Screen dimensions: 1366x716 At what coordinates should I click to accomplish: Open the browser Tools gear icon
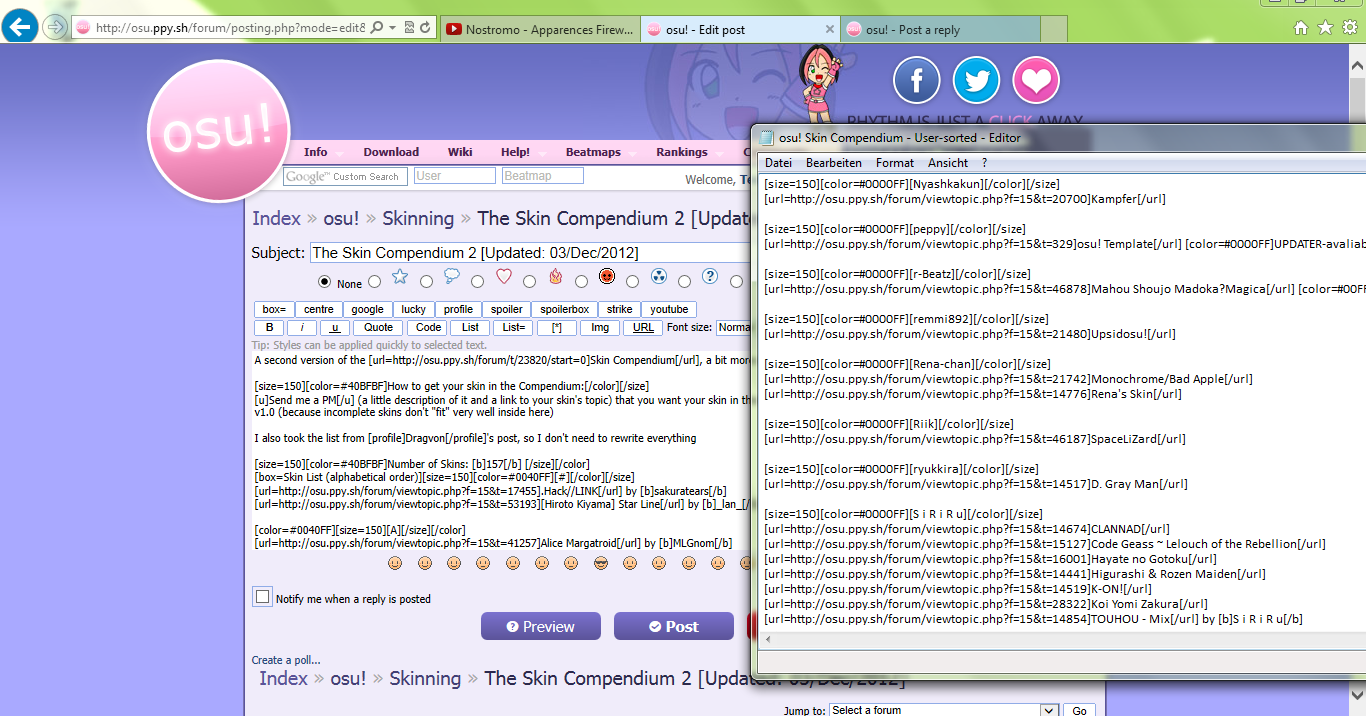pos(1349,28)
